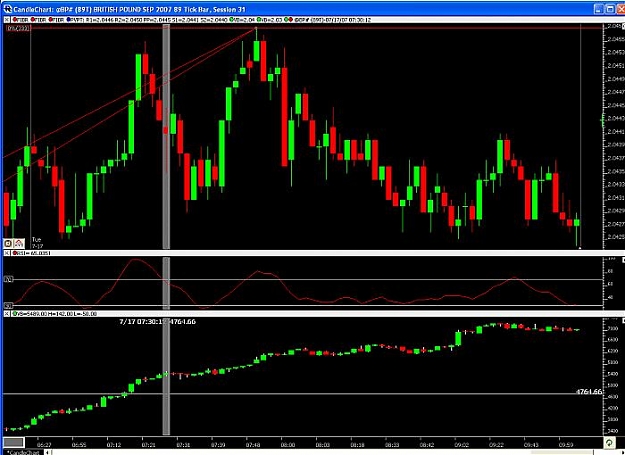Screen dimensions: 625x455
Task: Click the gray time-axis scroll box
Action: coord(14,442)
